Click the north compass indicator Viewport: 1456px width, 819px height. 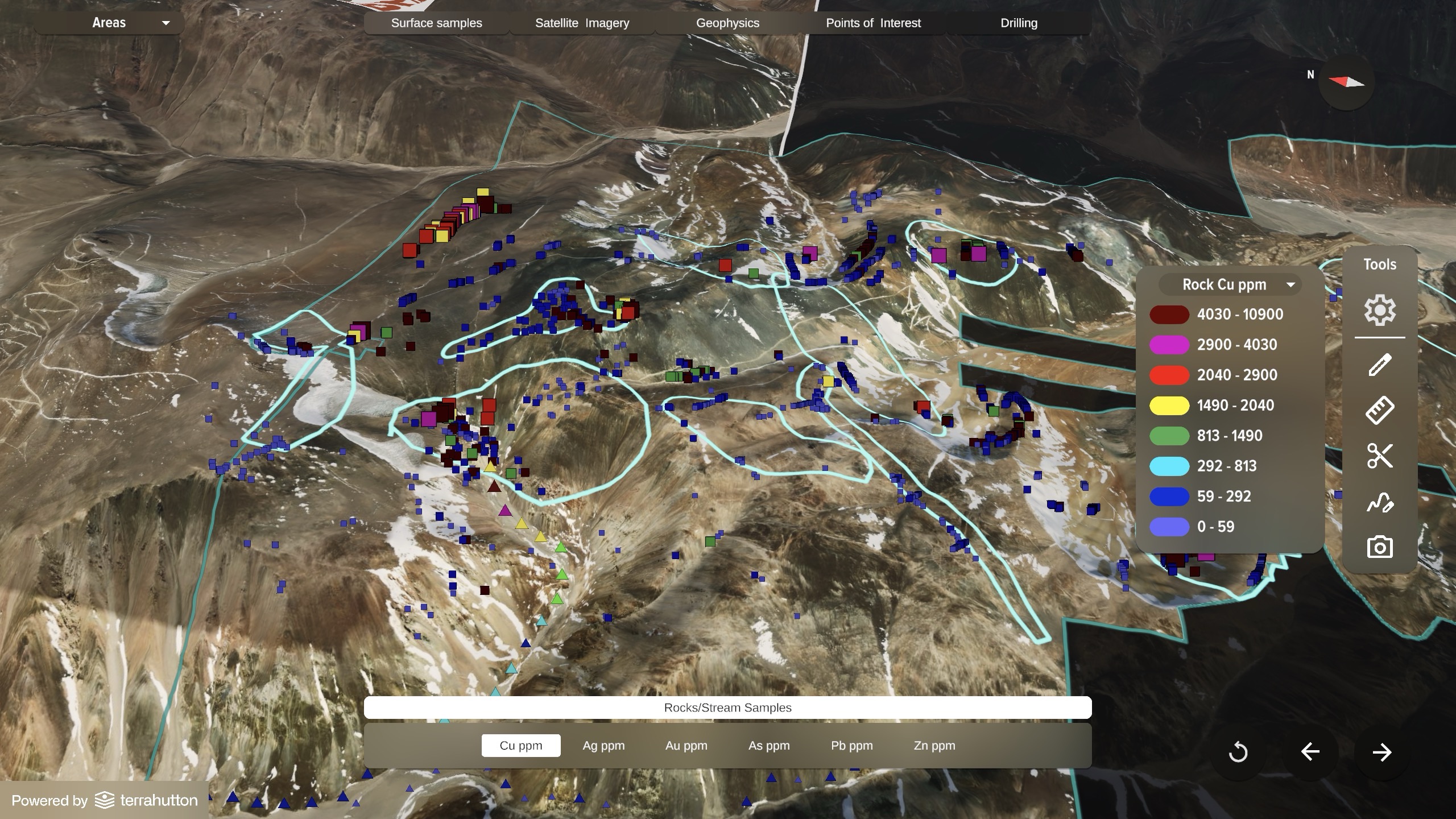1346,82
